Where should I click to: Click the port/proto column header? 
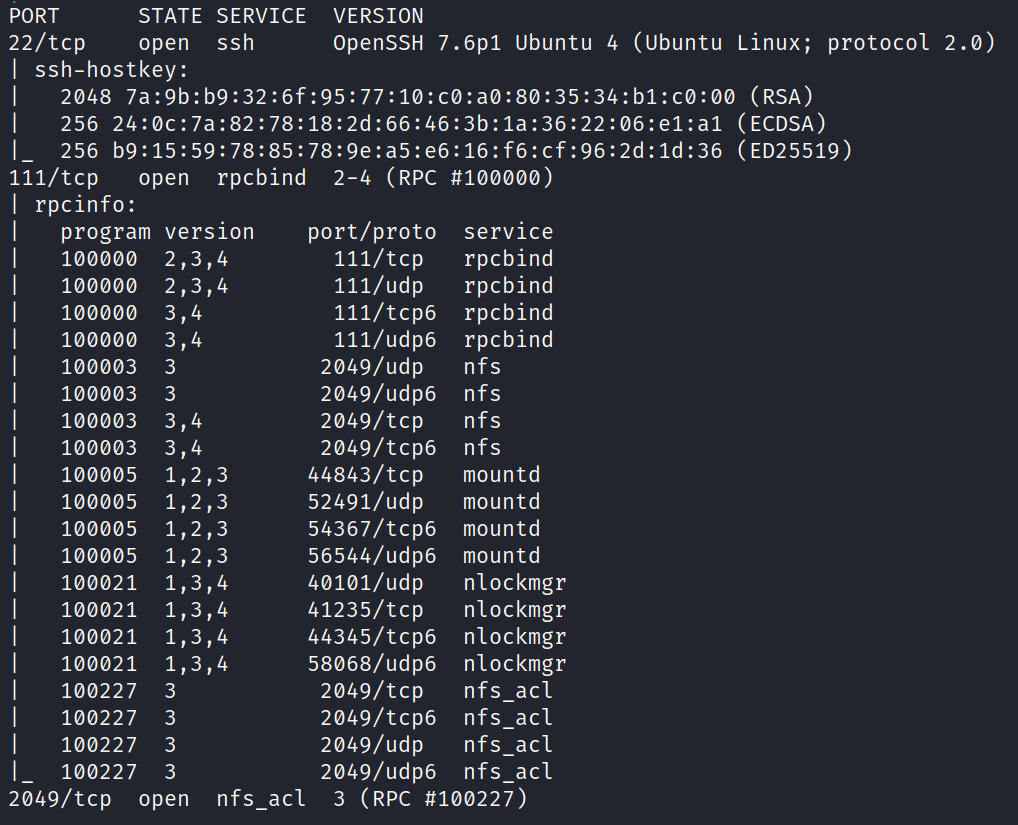click(372, 232)
